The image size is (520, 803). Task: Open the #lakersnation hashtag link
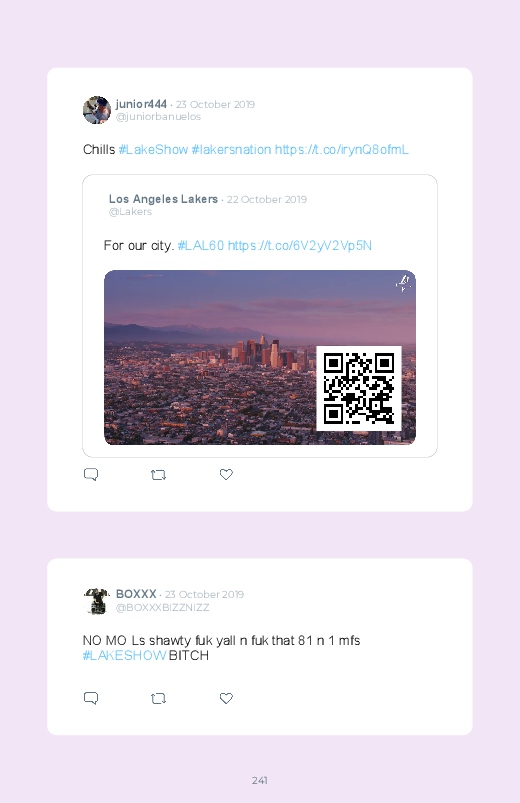231,150
